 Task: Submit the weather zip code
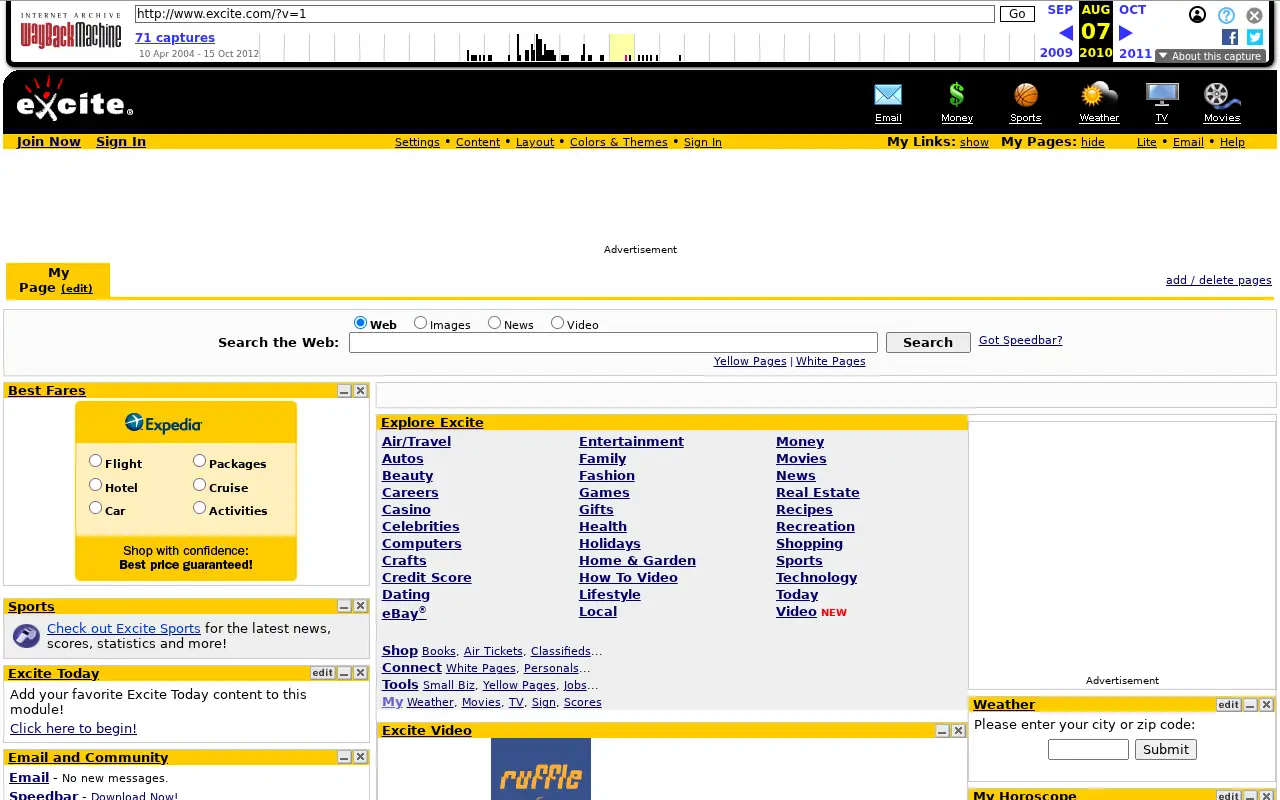(1166, 749)
